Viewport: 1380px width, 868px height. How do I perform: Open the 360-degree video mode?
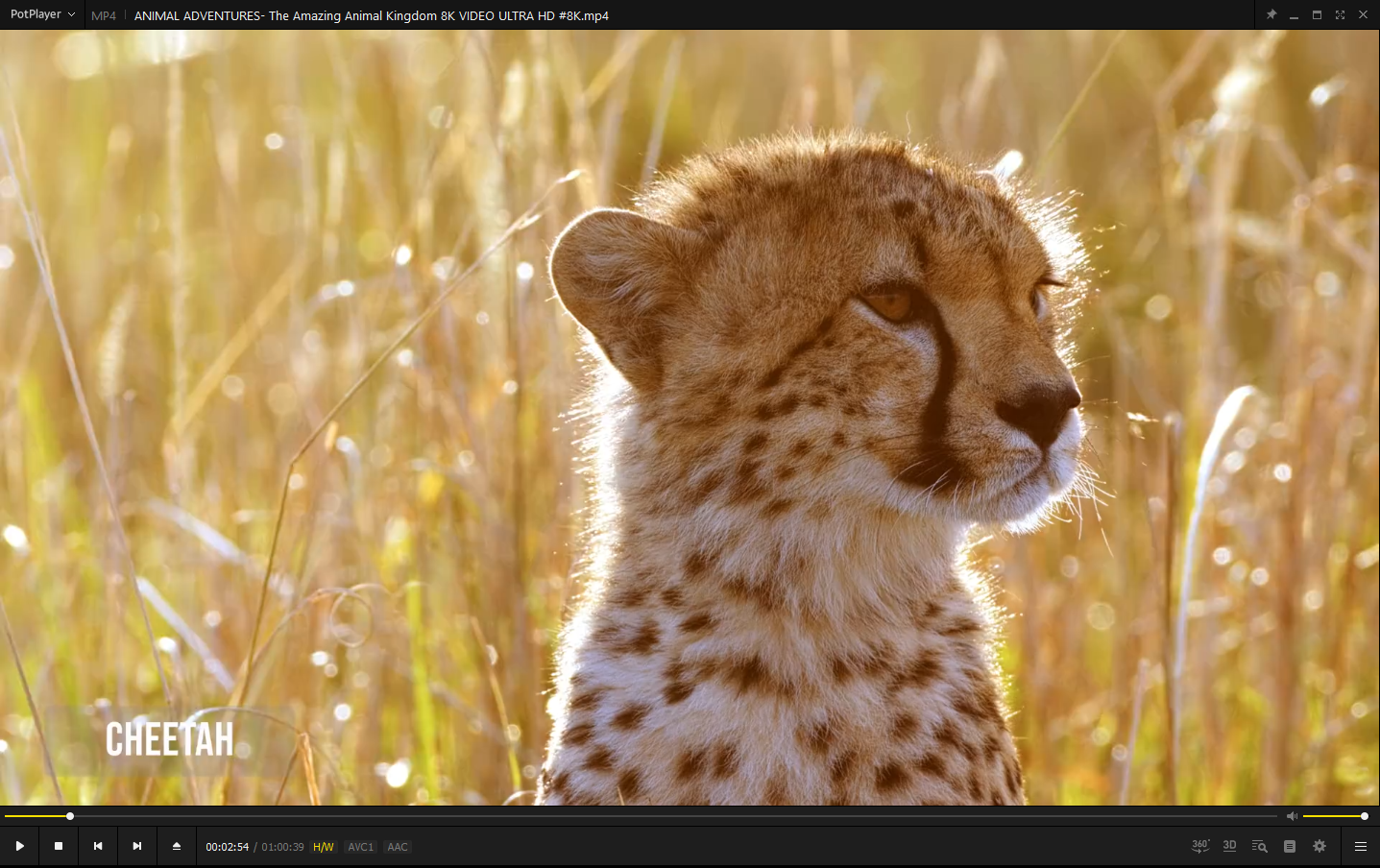click(1199, 846)
